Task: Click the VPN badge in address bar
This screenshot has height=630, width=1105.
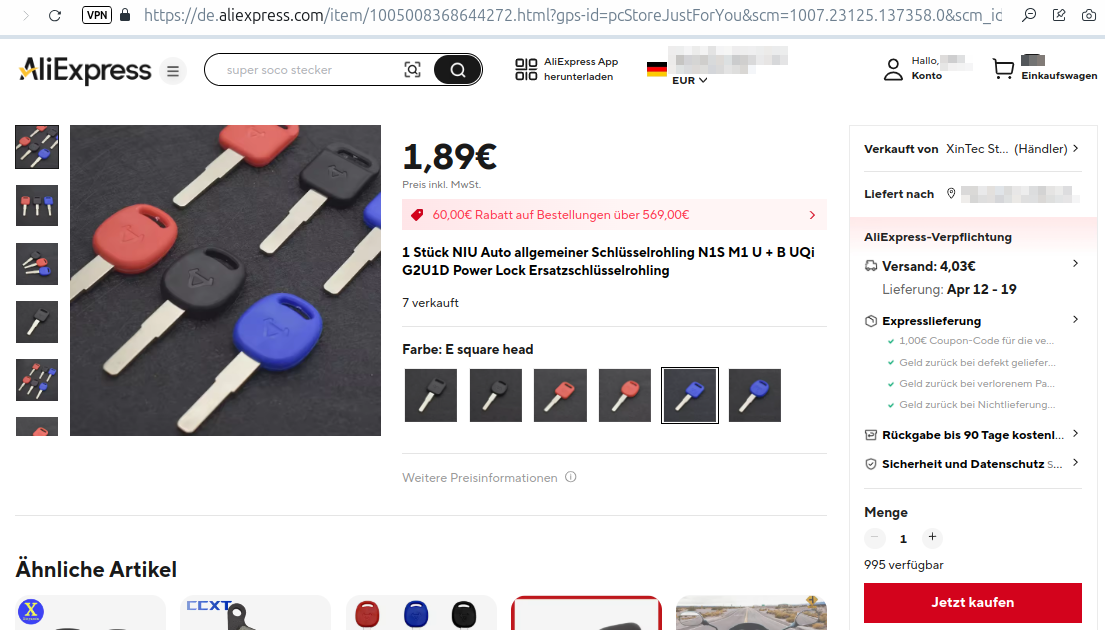Action: pos(97,15)
